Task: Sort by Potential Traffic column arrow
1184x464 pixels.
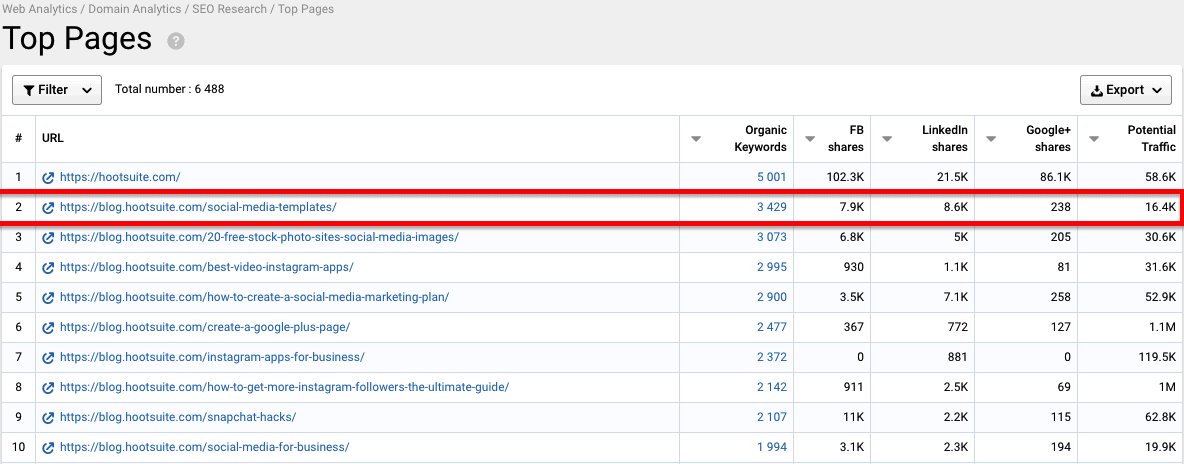Action: (x=1095, y=139)
